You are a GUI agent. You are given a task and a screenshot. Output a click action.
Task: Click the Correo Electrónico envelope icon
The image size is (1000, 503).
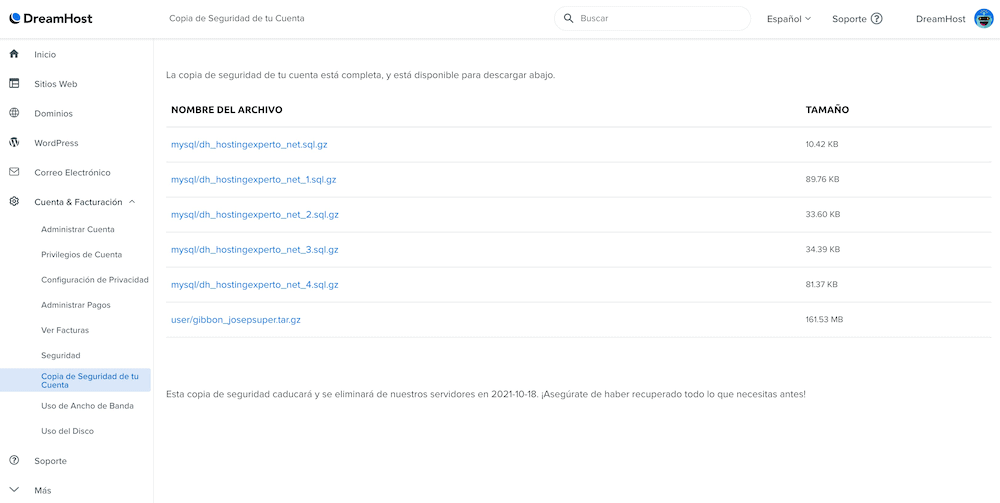(14, 172)
